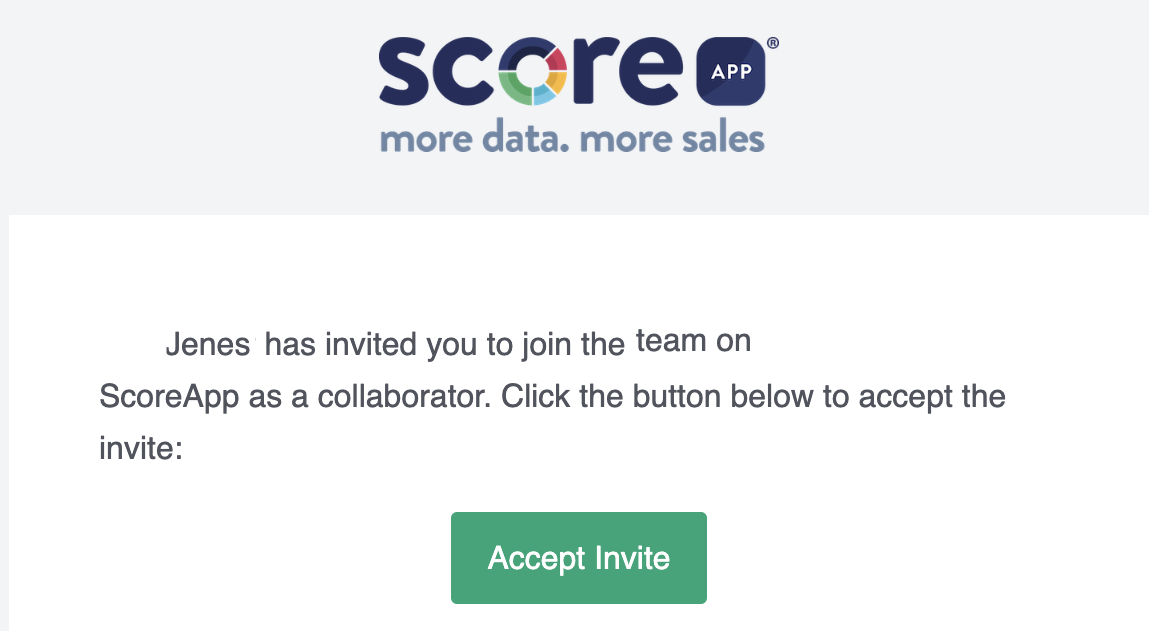Click the registered trademark symbol
This screenshot has height=631, width=1149.
pos(772,43)
